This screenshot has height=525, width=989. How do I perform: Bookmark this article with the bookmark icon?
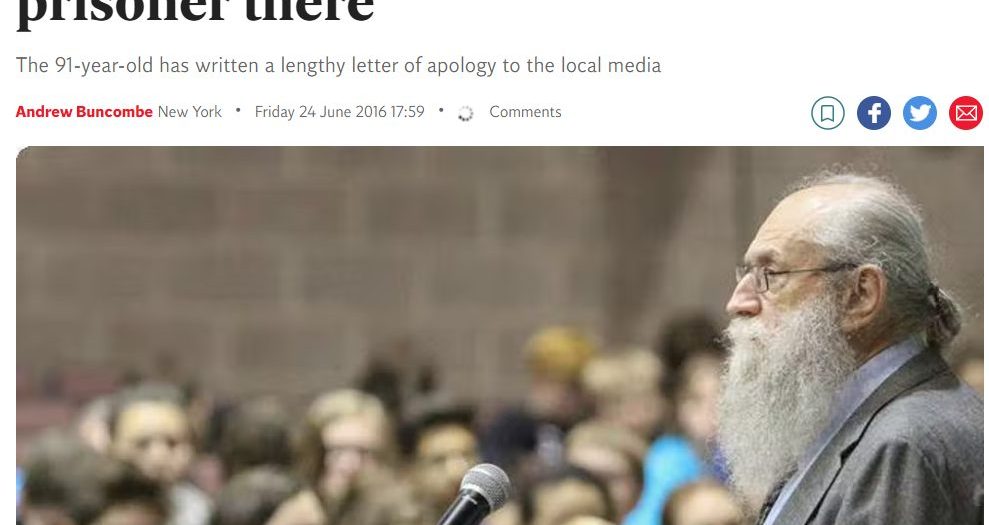pos(827,113)
